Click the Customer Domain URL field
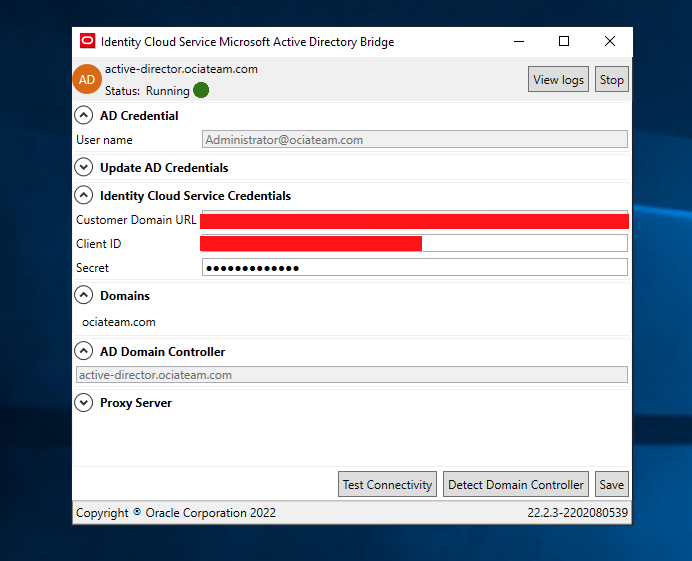The image size is (692, 561). (415, 220)
